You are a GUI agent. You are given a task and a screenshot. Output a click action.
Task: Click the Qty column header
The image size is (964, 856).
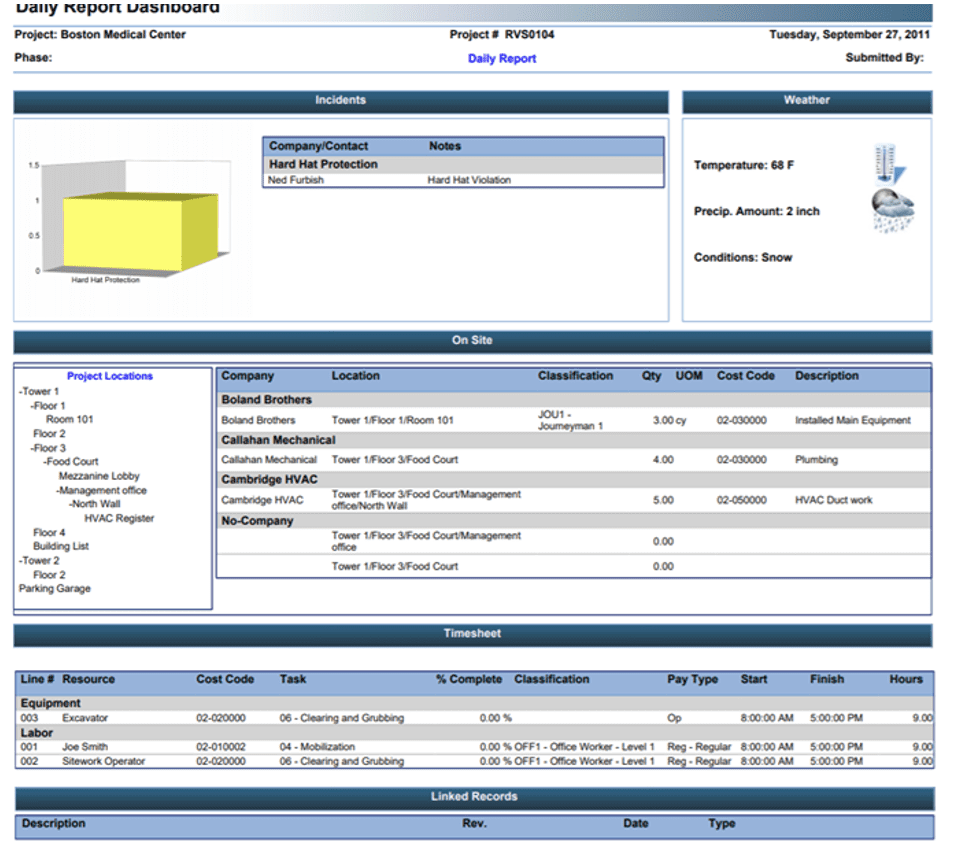[651, 376]
